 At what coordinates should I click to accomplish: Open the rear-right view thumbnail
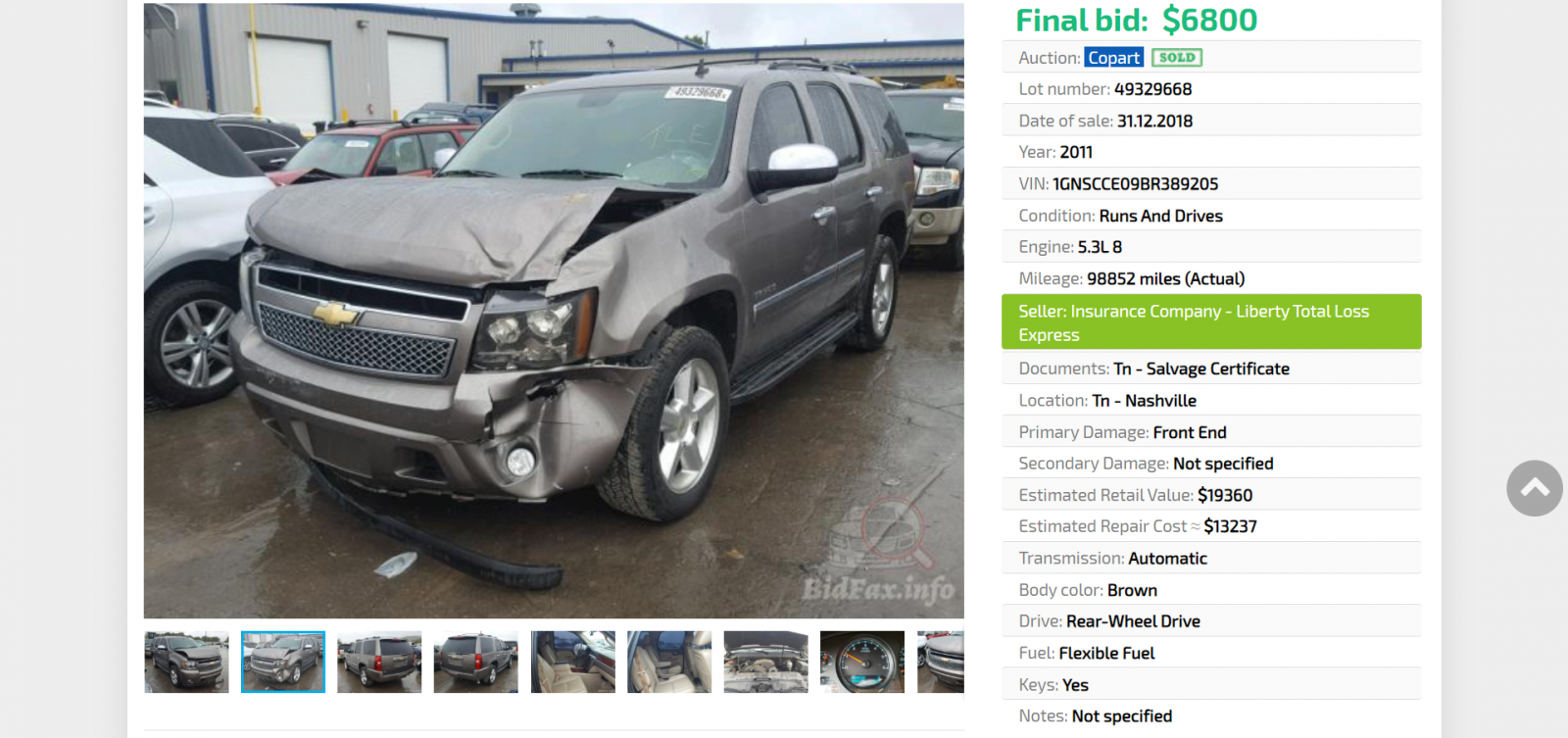click(476, 662)
